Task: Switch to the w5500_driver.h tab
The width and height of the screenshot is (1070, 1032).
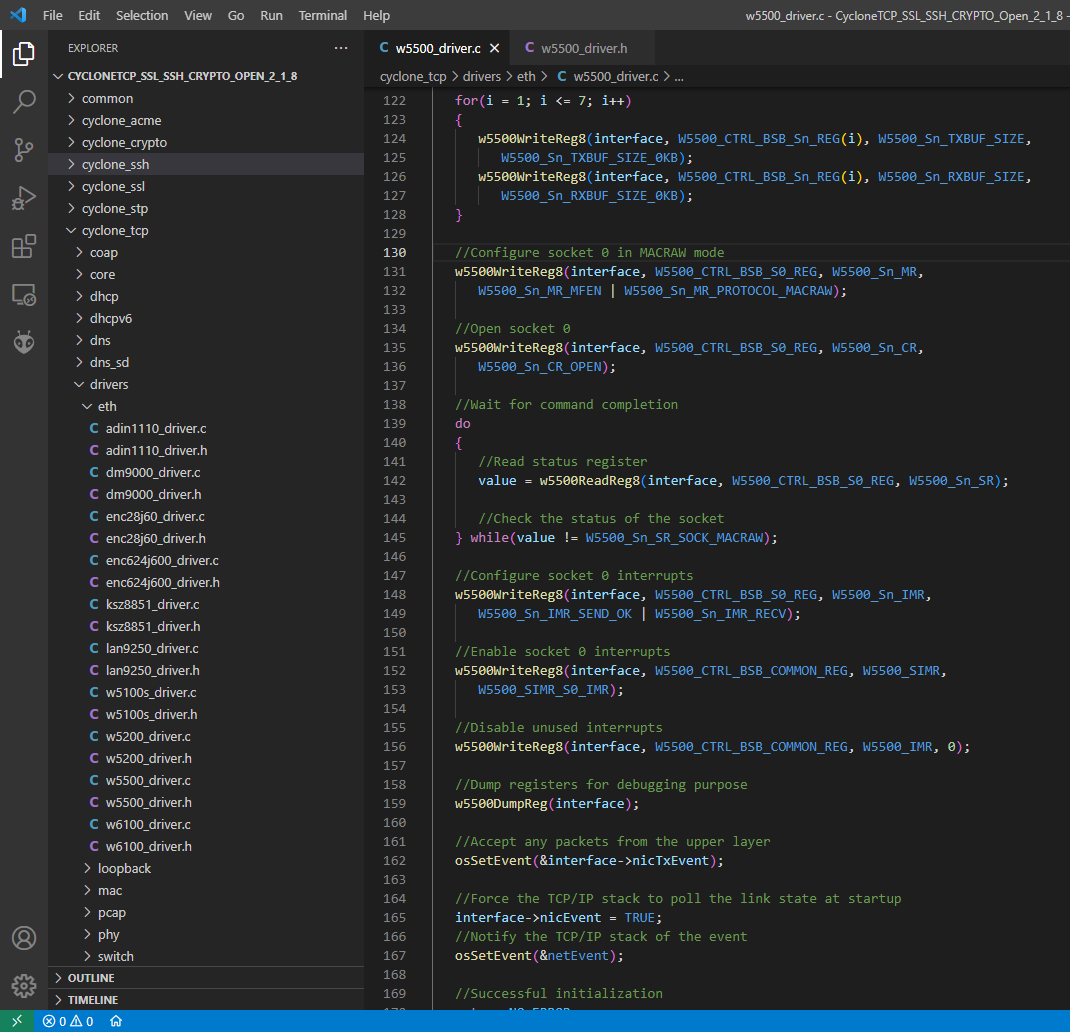Action: click(x=583, y=48)
